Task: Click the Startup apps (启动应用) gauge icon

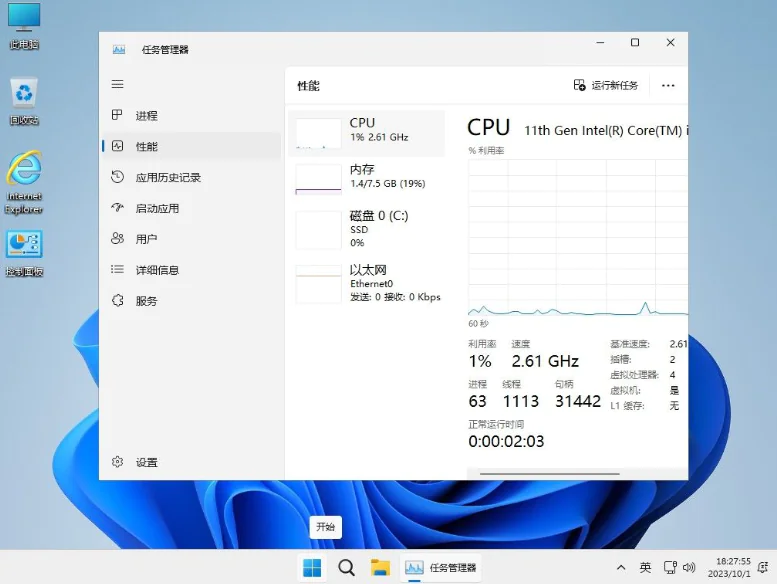Action: (x=117, y=208)
